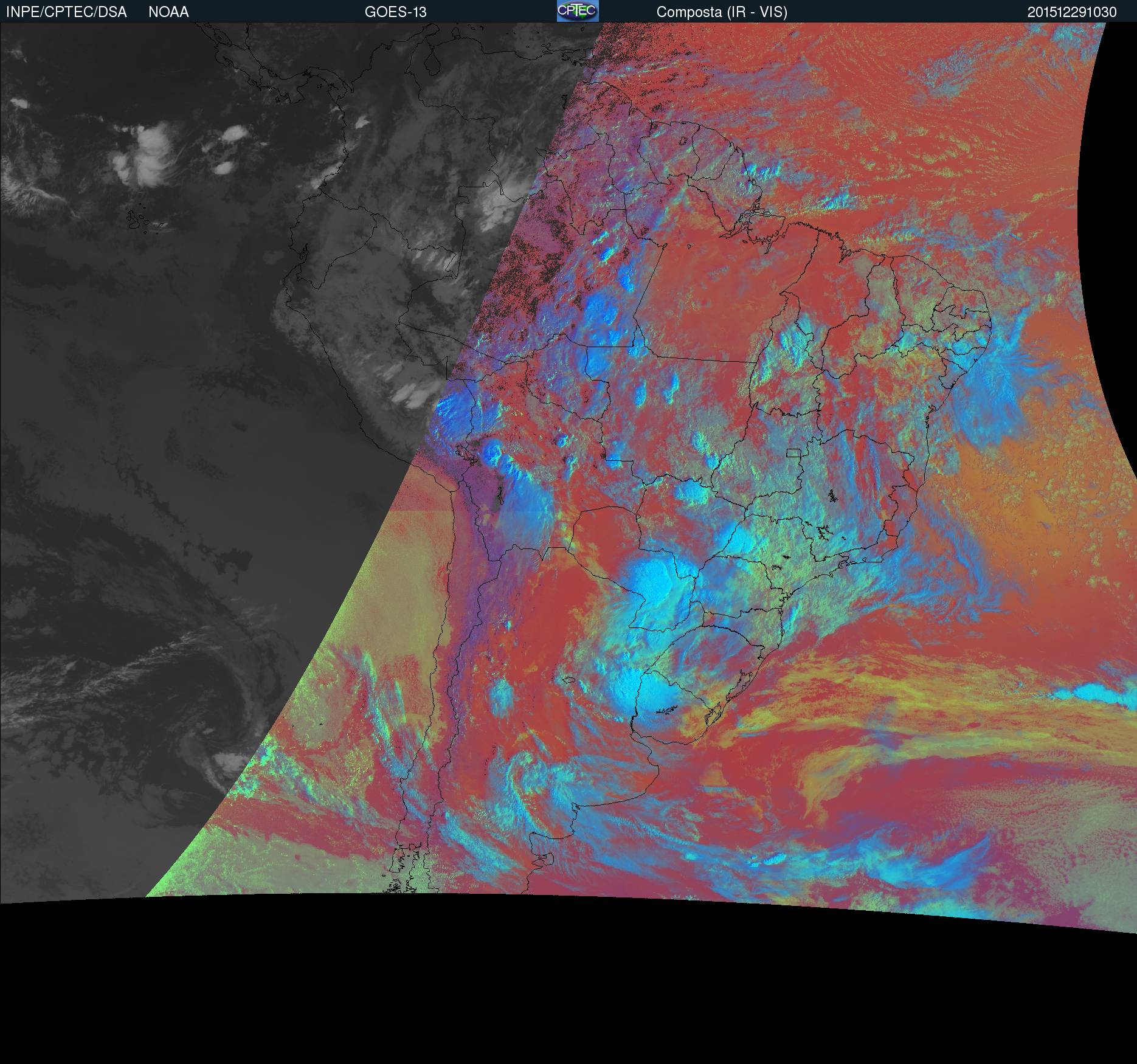Click the timestamp 201512291030

click(1072, 12)
